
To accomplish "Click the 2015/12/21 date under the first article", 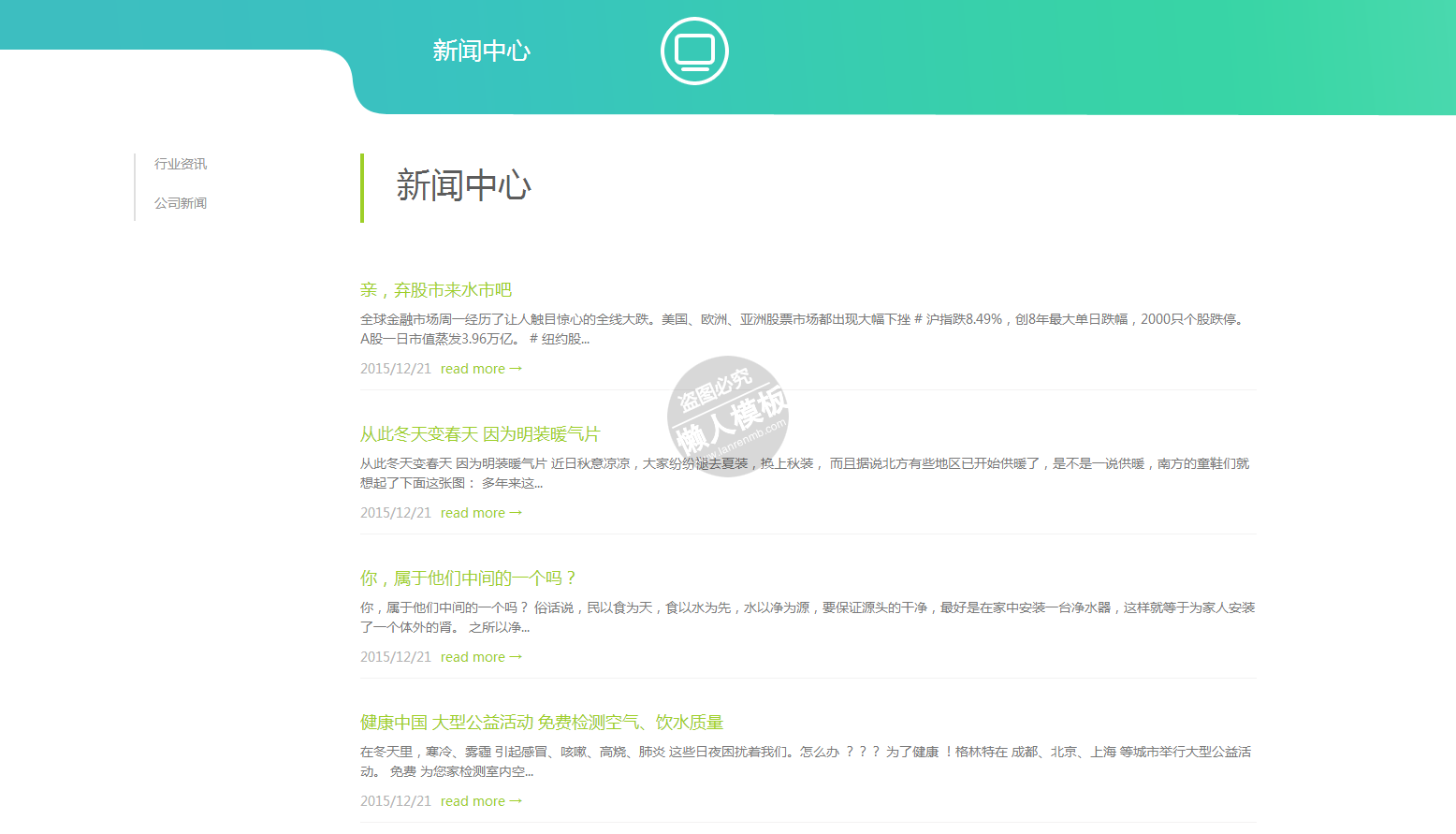I will click(x=396, y=369).
